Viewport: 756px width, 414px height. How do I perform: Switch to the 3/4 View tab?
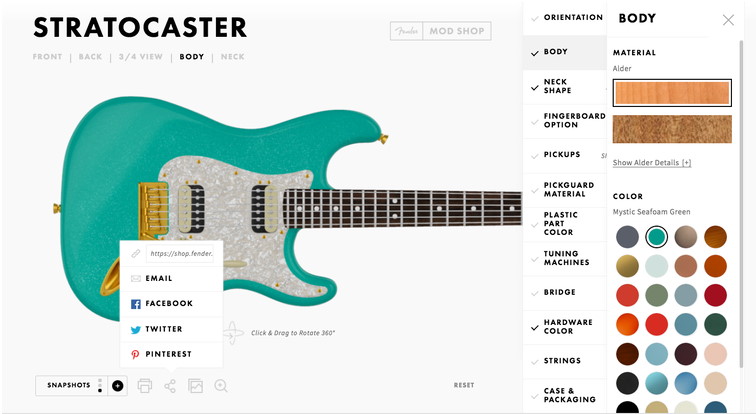pos(141,57)
